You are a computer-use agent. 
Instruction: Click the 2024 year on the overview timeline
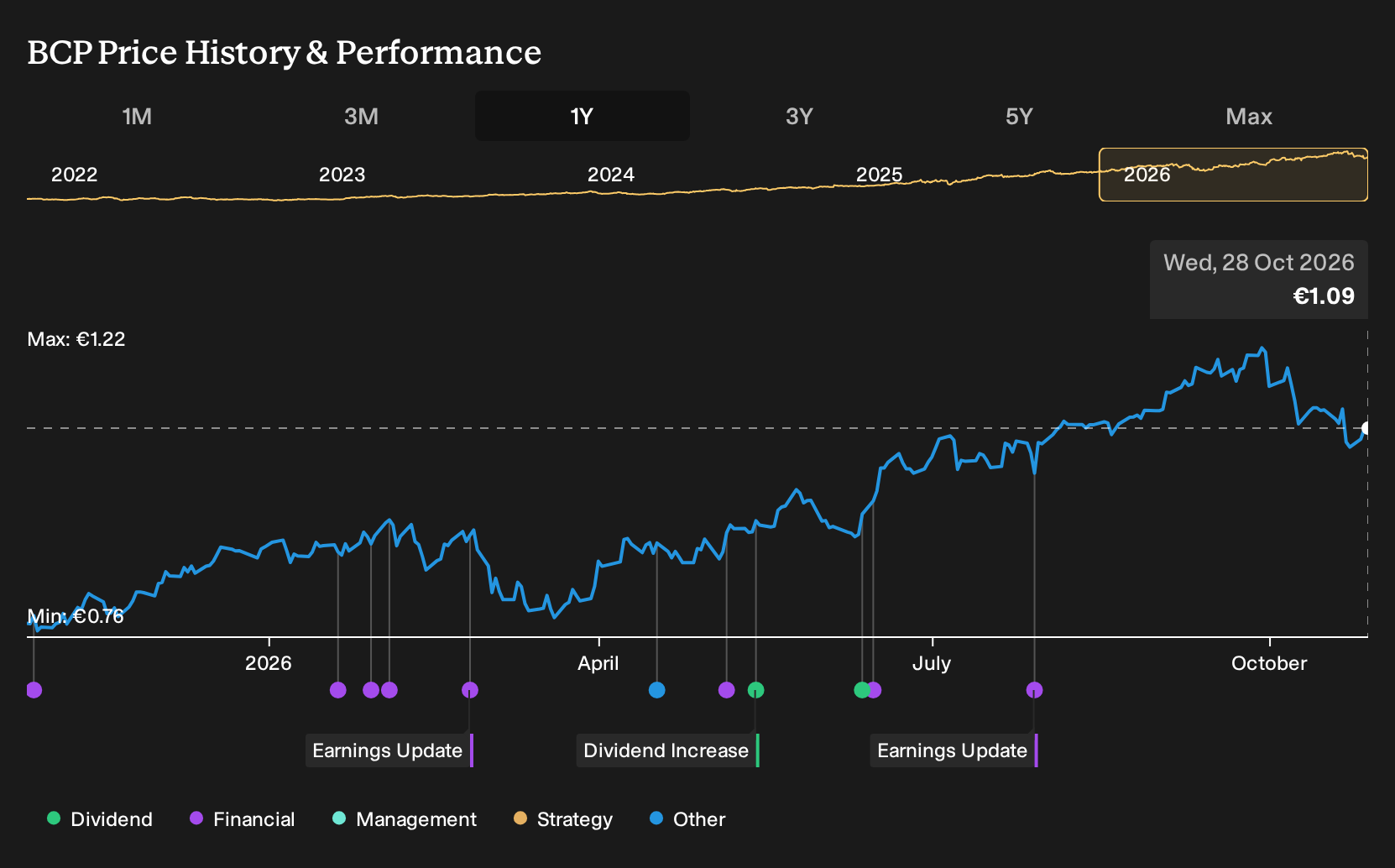pos(611,175)
